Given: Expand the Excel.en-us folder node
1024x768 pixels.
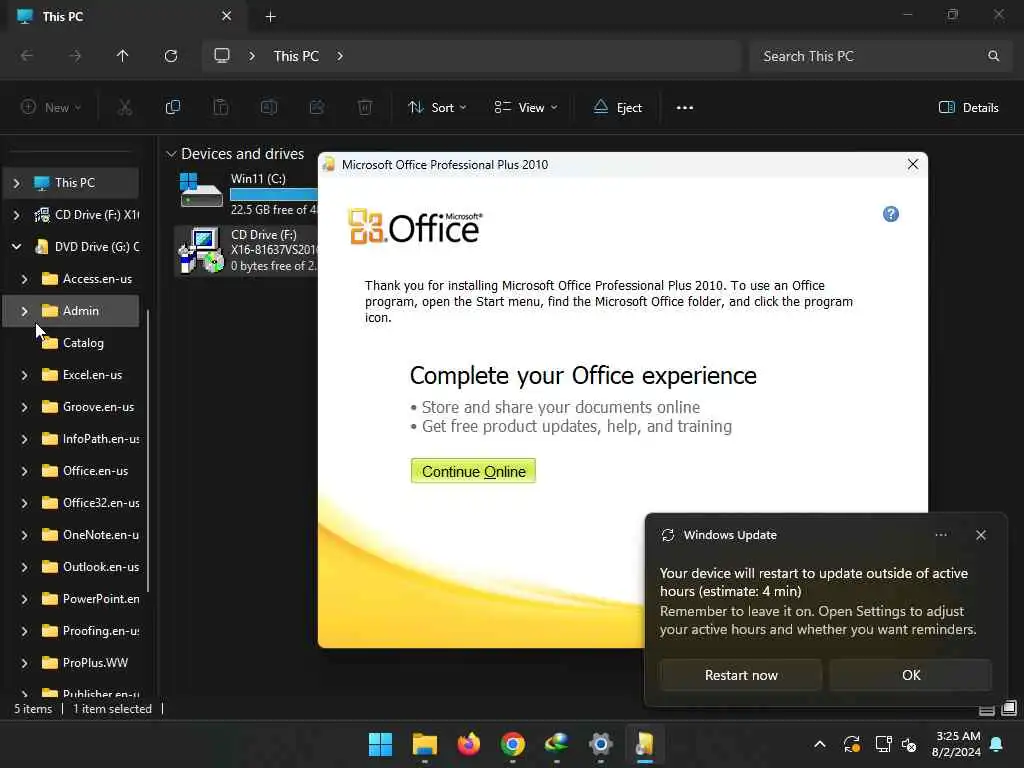Looking at the screenshot, I should (24, 376).
